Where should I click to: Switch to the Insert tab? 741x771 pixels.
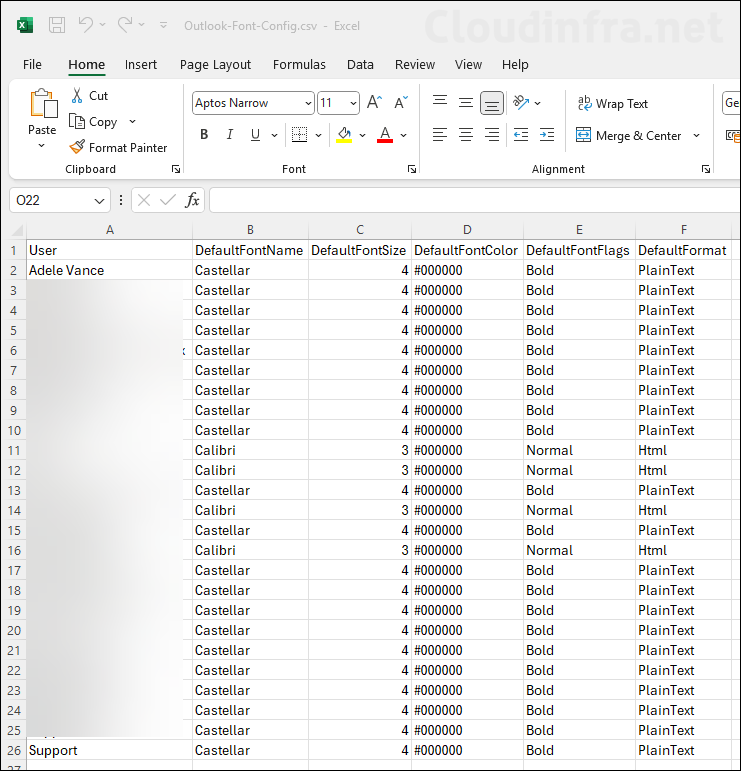[x=141, y=64]
